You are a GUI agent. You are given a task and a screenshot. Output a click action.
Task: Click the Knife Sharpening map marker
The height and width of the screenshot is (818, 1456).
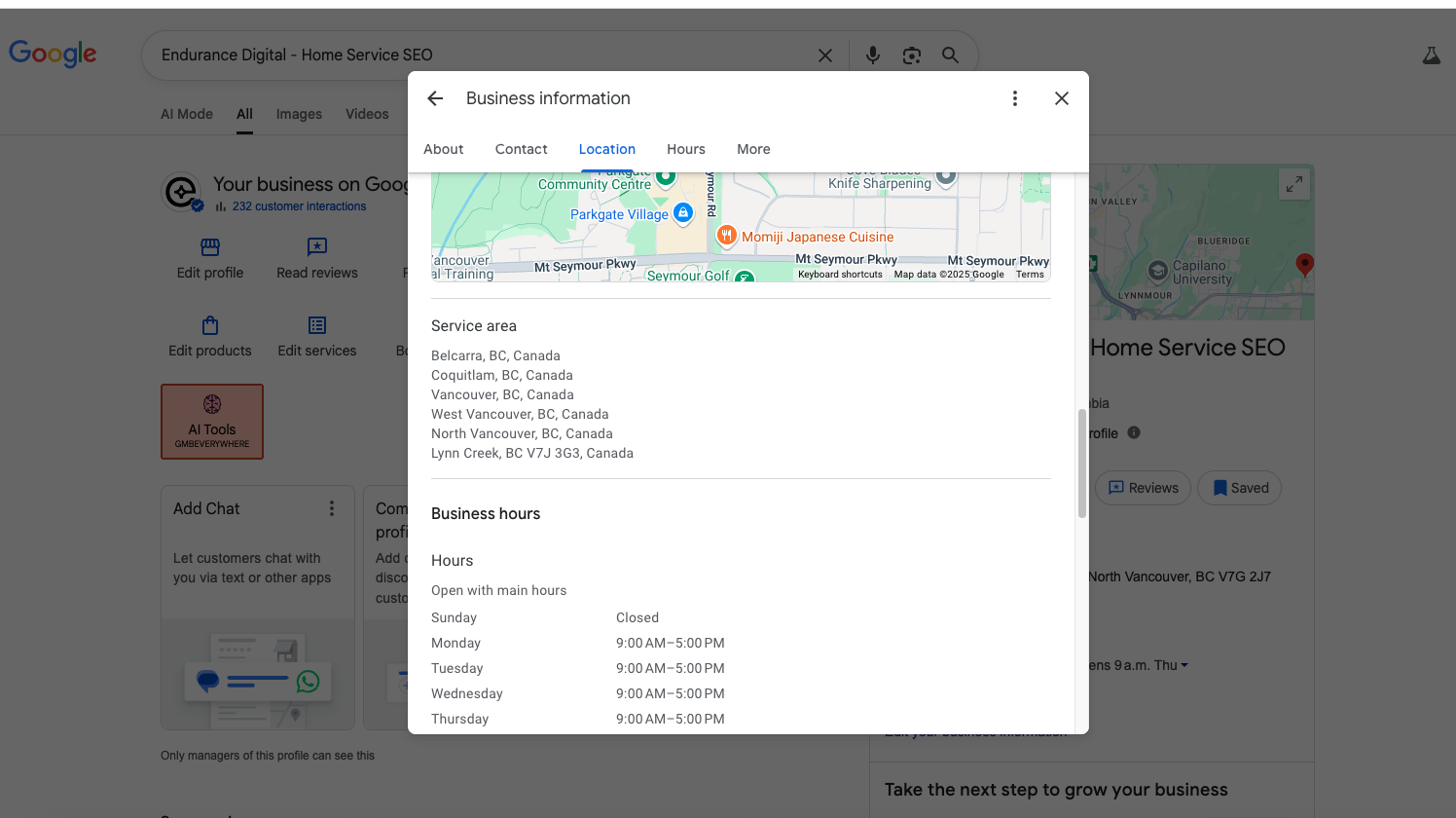(x=946, y=177)
